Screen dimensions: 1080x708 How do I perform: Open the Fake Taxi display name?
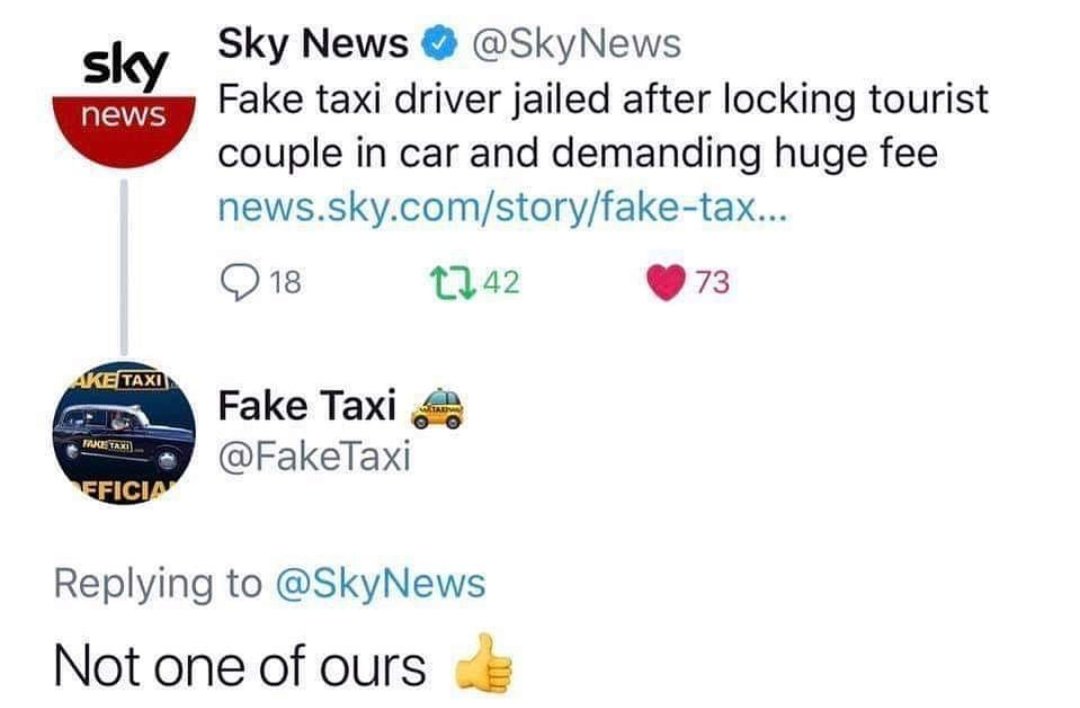pos(307,406)
